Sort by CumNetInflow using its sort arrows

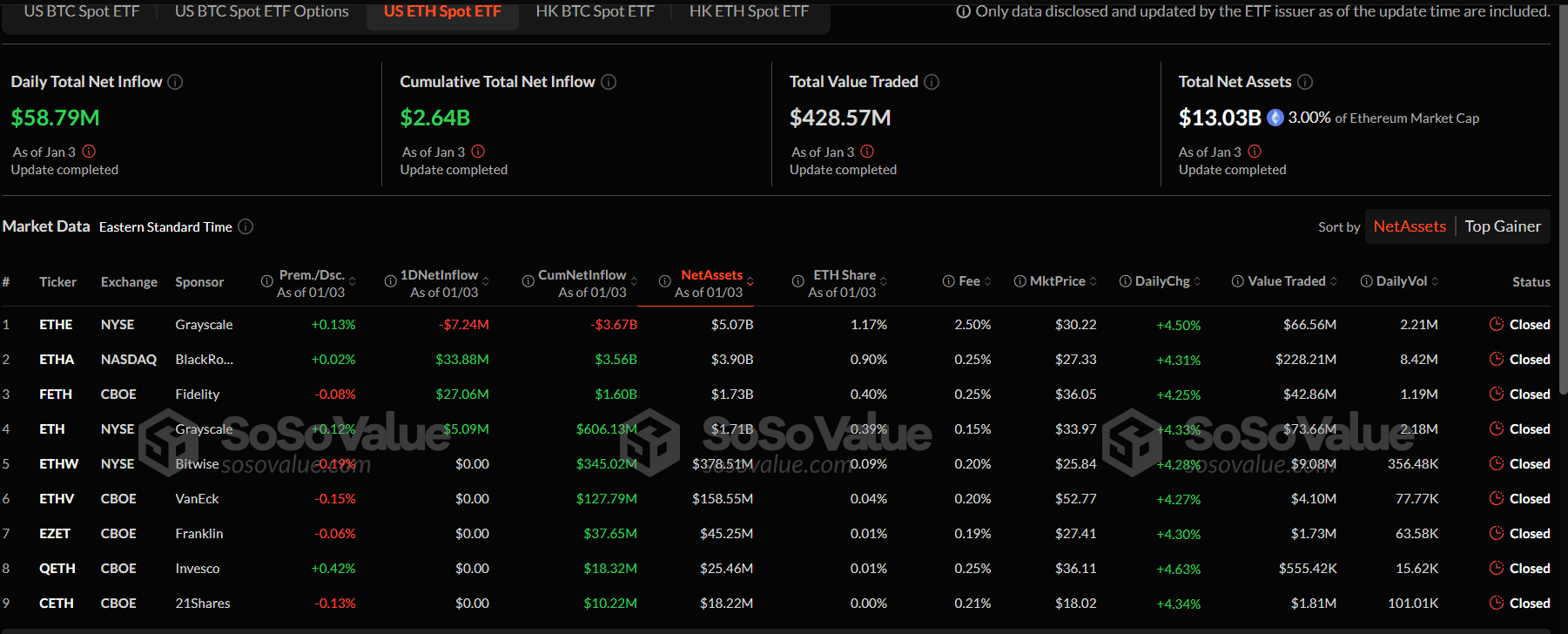click(634, 281)
